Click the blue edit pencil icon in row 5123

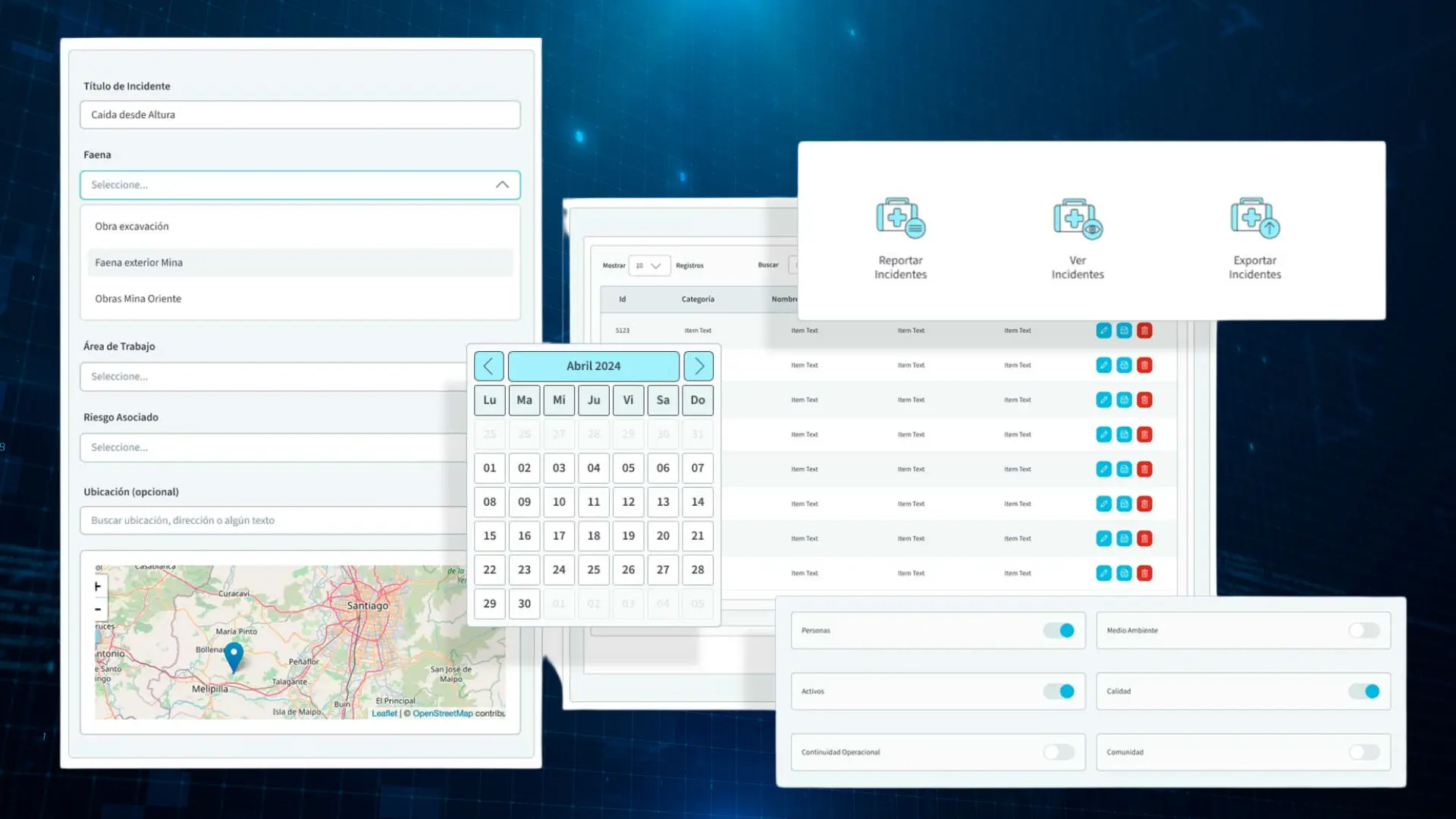[1103, 331]
